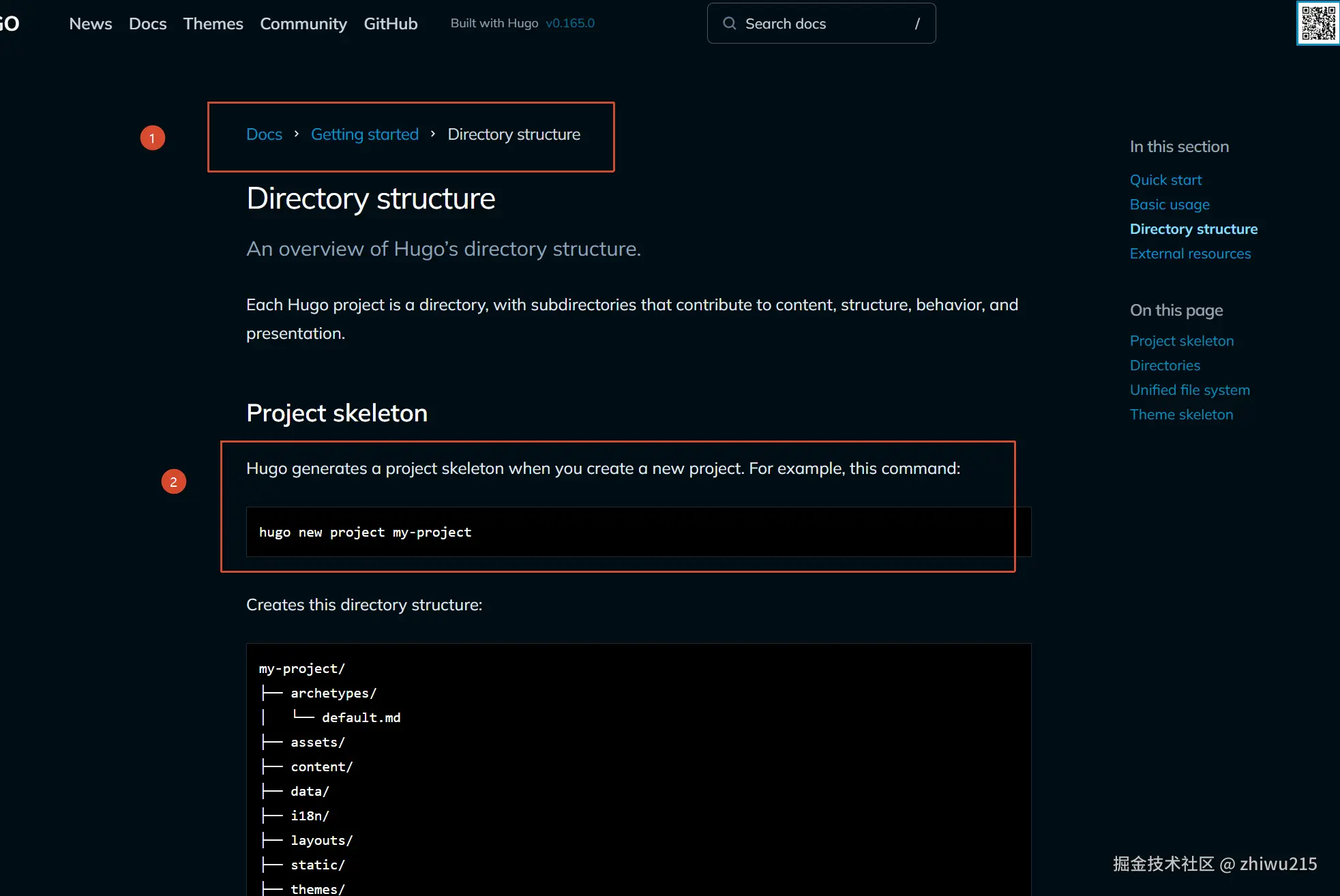The width and height of the screenshot is (1340, 896).
Task: Click the assets/ tree line
Action: click(x=318, y=743)
